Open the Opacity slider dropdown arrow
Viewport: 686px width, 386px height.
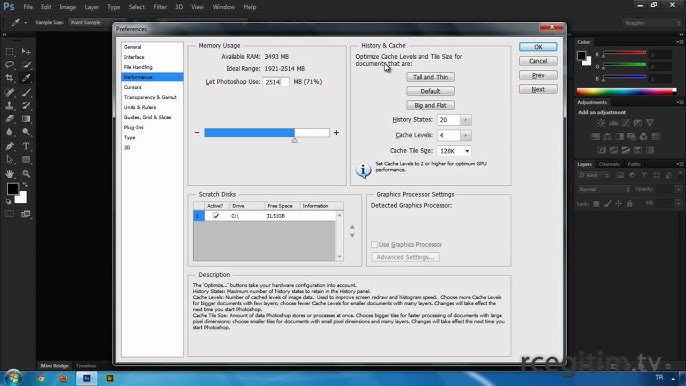point(678,189)
